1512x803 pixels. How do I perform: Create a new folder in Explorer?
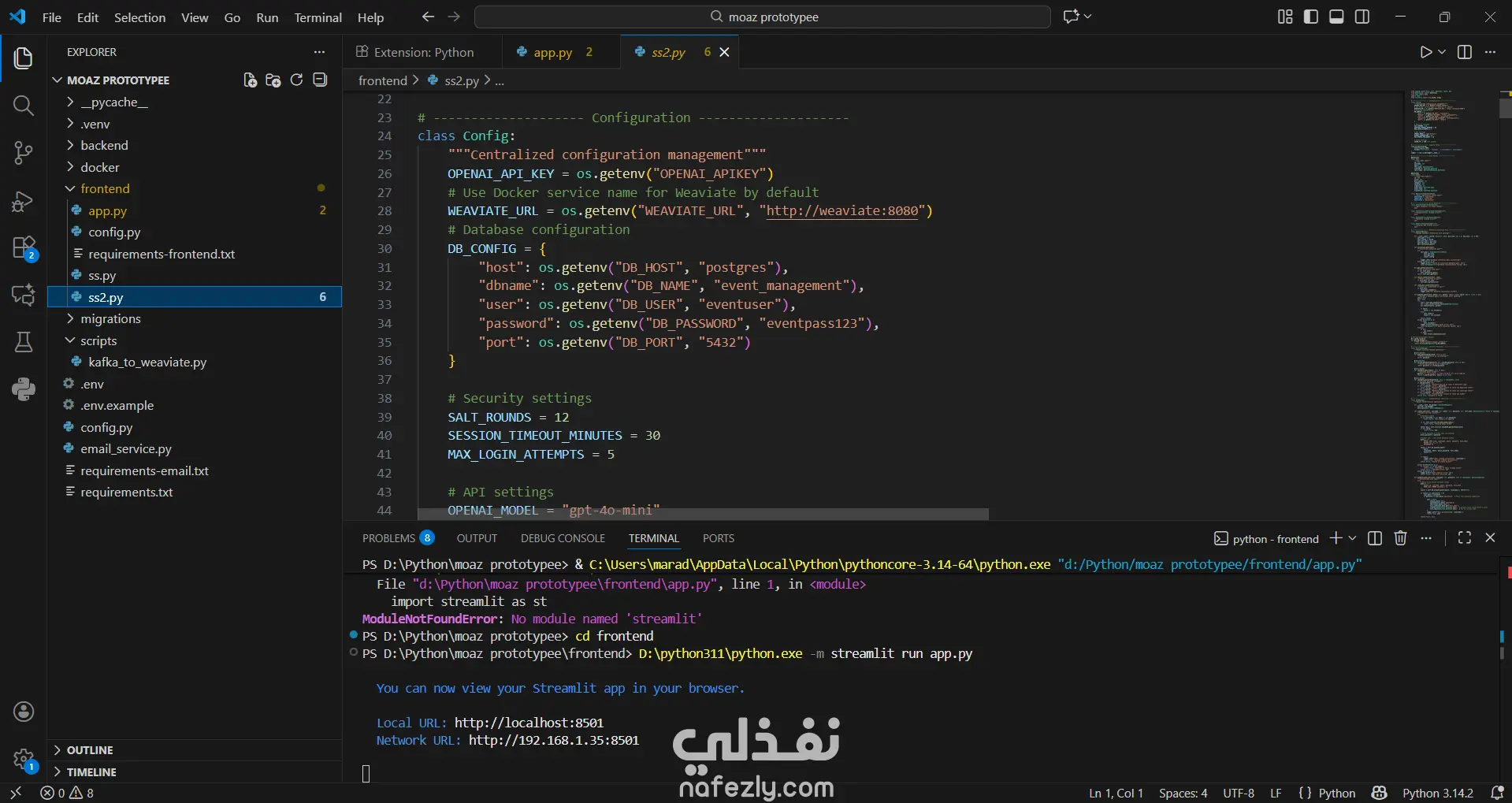[x=273, y=80]
